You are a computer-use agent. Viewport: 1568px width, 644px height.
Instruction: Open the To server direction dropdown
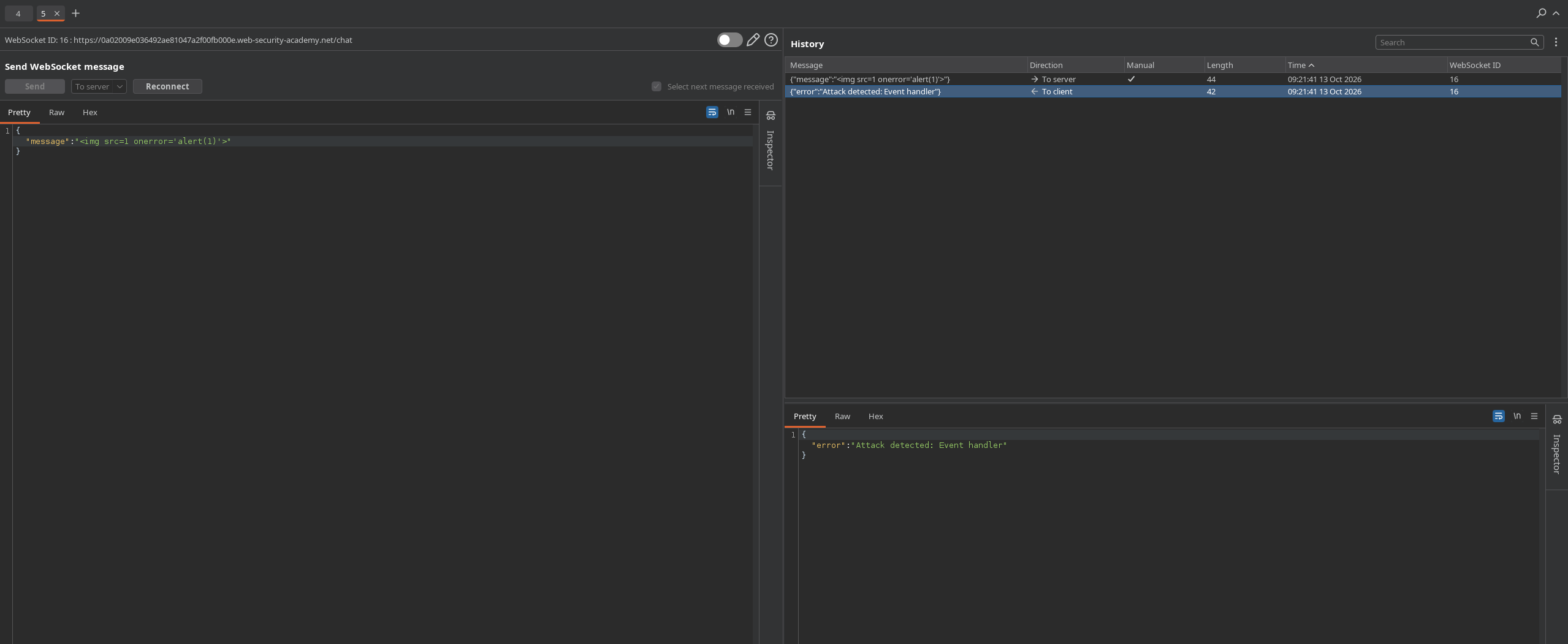tap(99, 86)
